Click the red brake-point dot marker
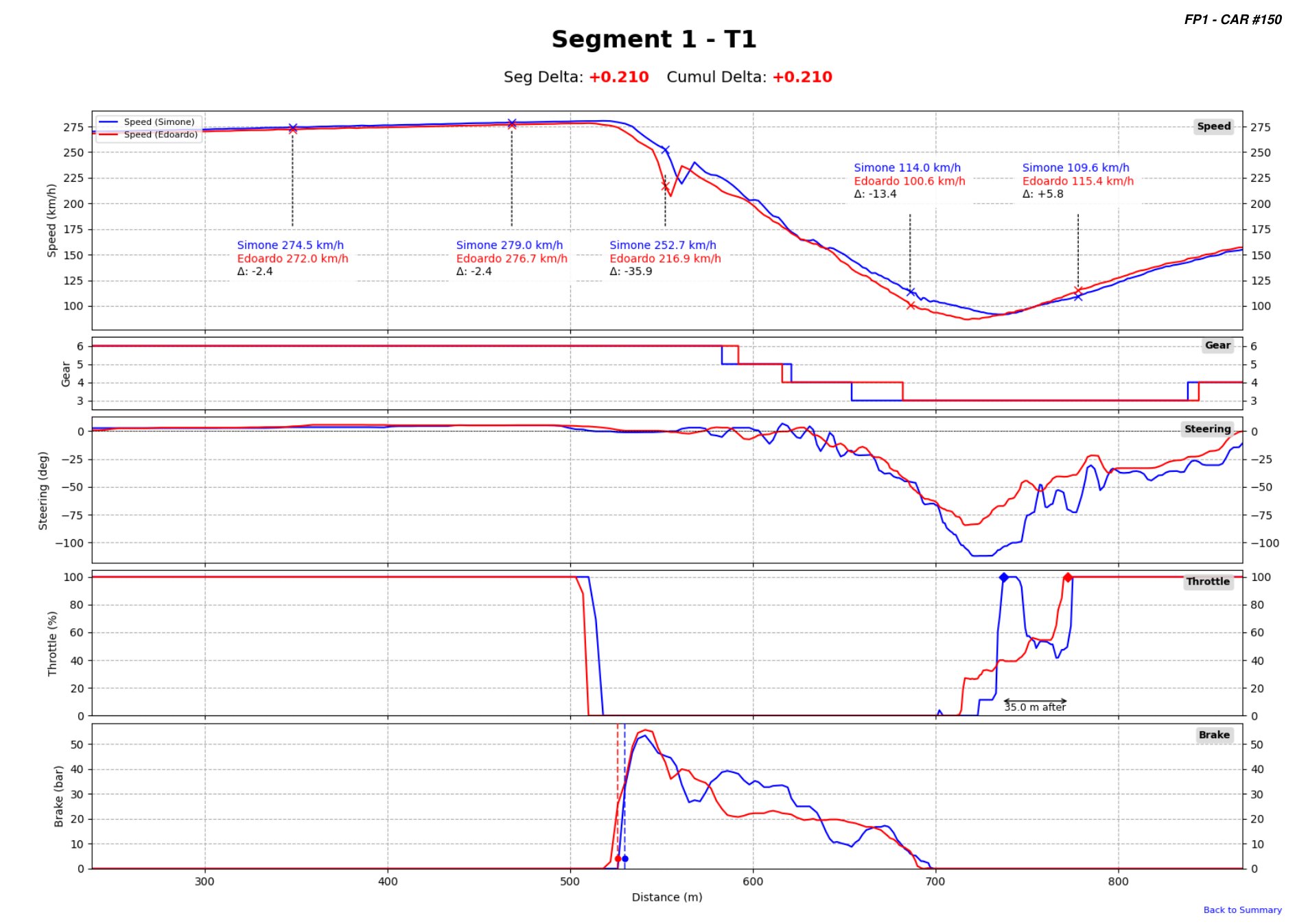Viewport: 1308px width, 924px height. 618,859
